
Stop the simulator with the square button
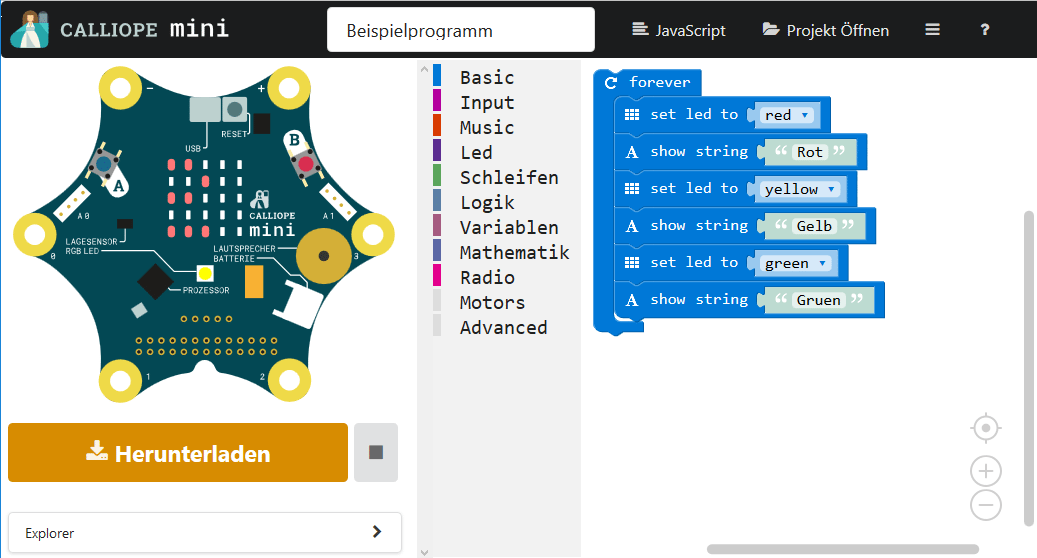376,452
